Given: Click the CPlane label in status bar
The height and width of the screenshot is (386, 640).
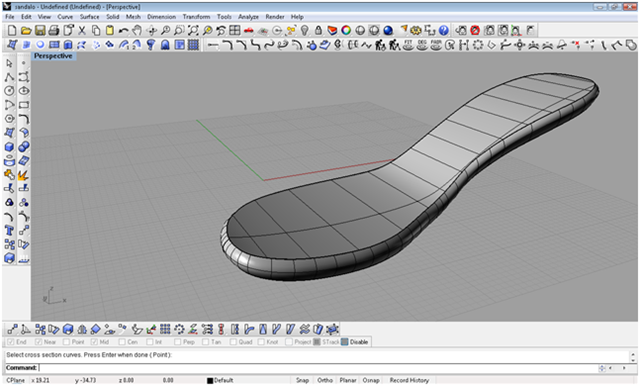Looking at the screenshot, I should (16, 380).
